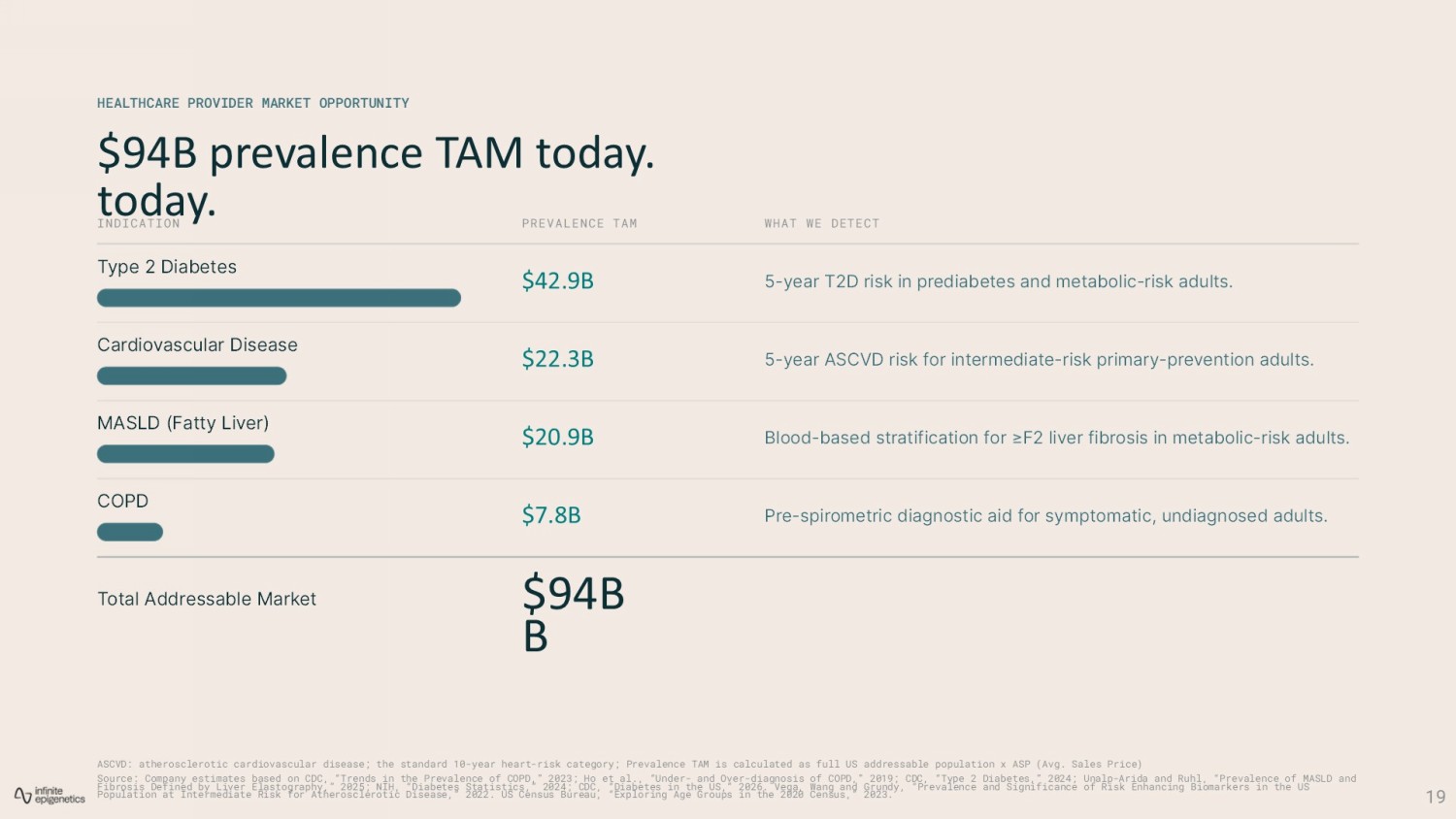Click the slide page number 19

[x=1436, y=797]
